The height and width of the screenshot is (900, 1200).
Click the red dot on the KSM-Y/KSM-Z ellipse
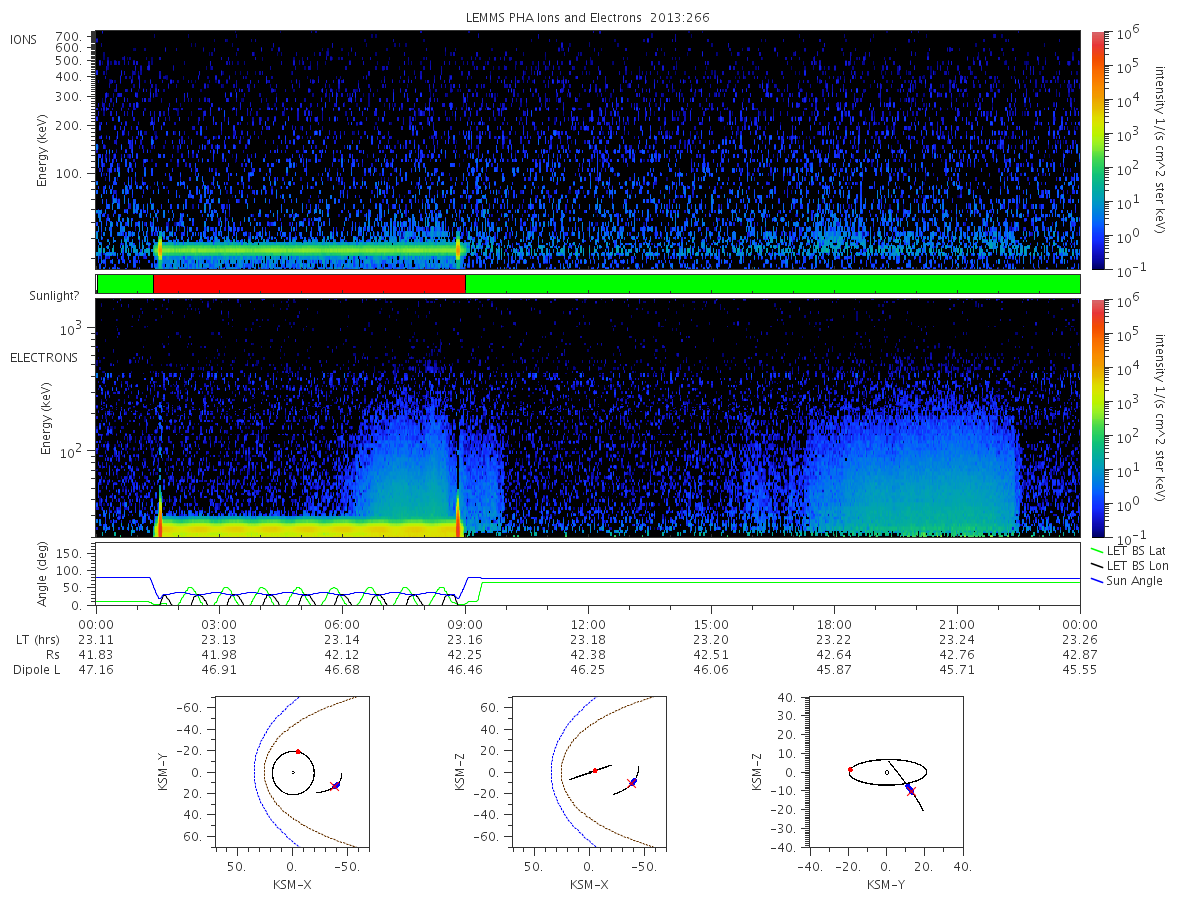[x=850, y=769]
